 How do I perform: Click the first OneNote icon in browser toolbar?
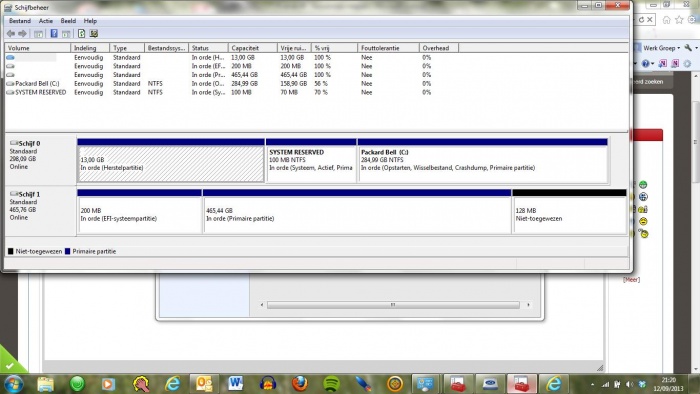(x=662, y=64)
